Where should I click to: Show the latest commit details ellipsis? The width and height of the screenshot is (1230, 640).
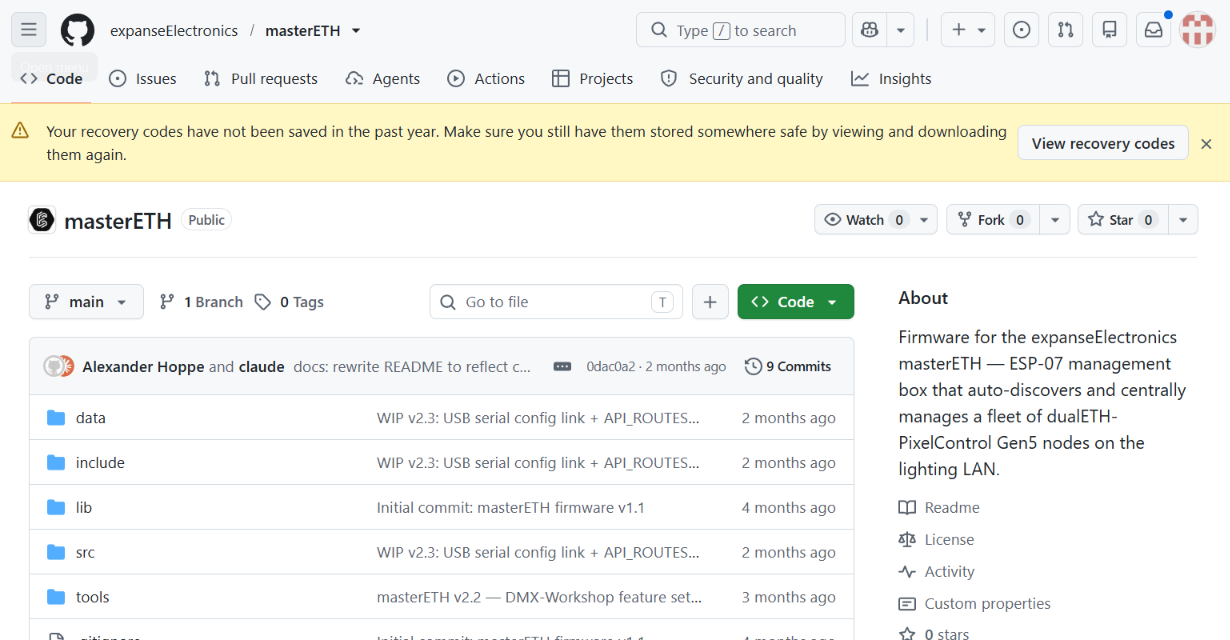point(562,367)
